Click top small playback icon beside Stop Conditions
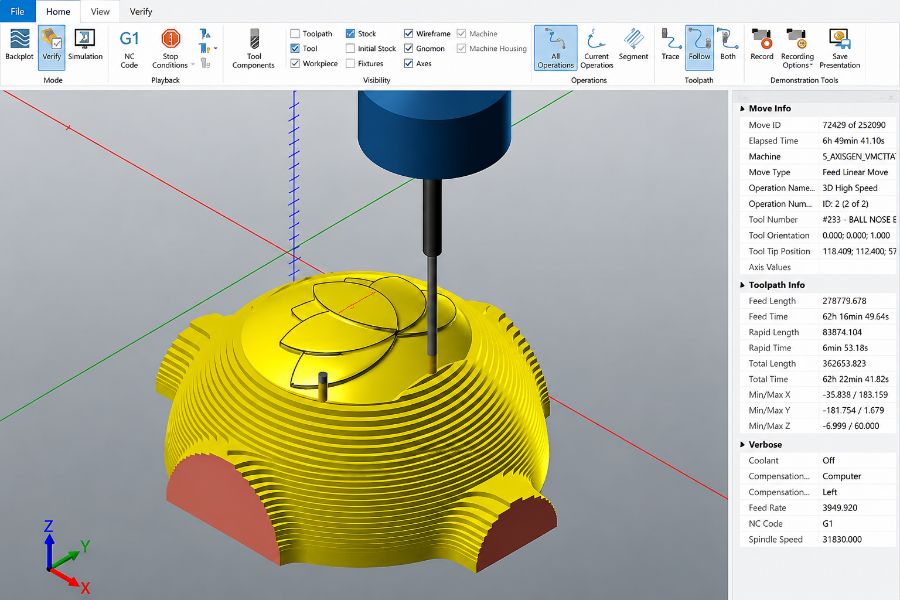 tap(205, 34)
